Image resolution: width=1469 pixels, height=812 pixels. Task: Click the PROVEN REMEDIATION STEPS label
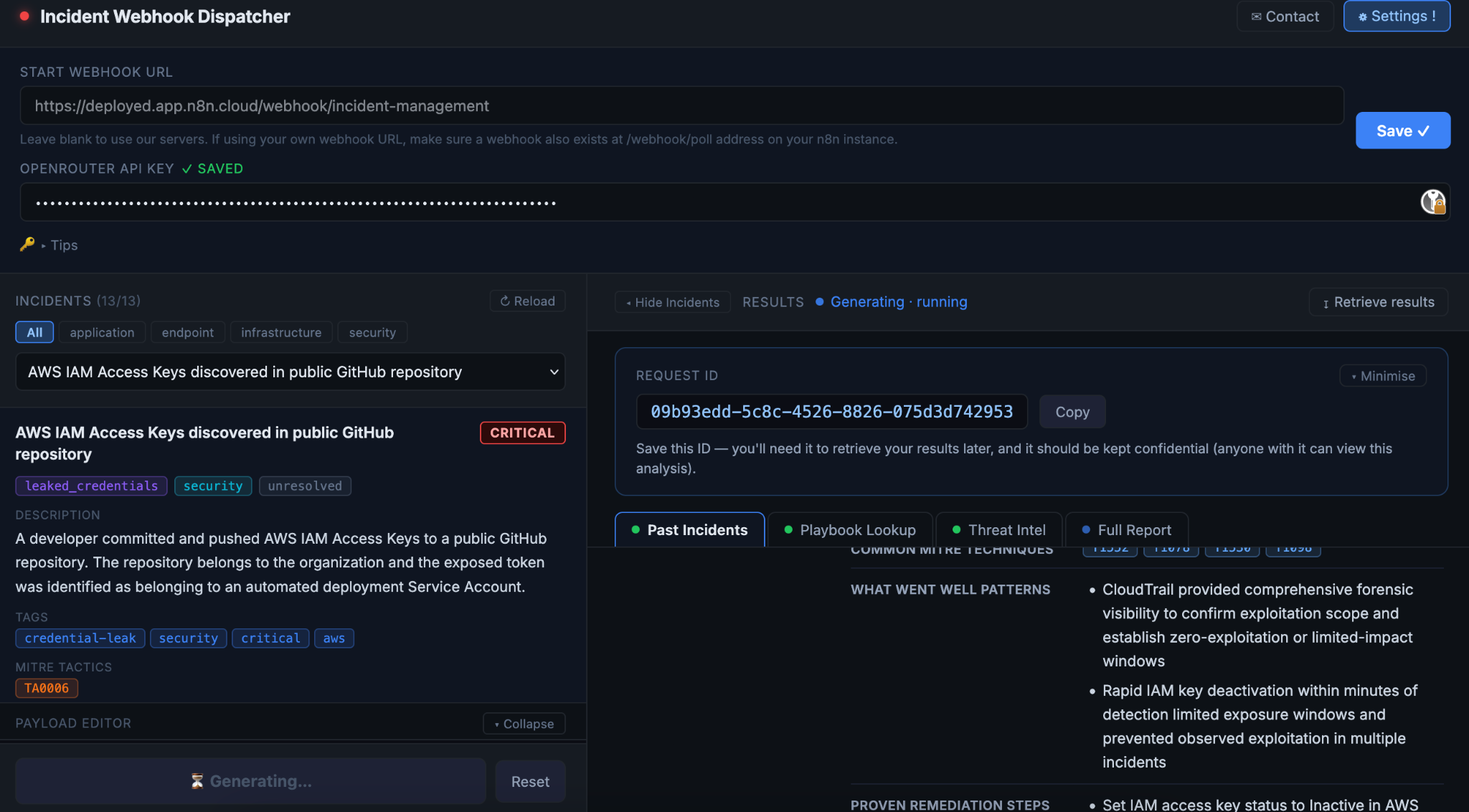point(950,805)
